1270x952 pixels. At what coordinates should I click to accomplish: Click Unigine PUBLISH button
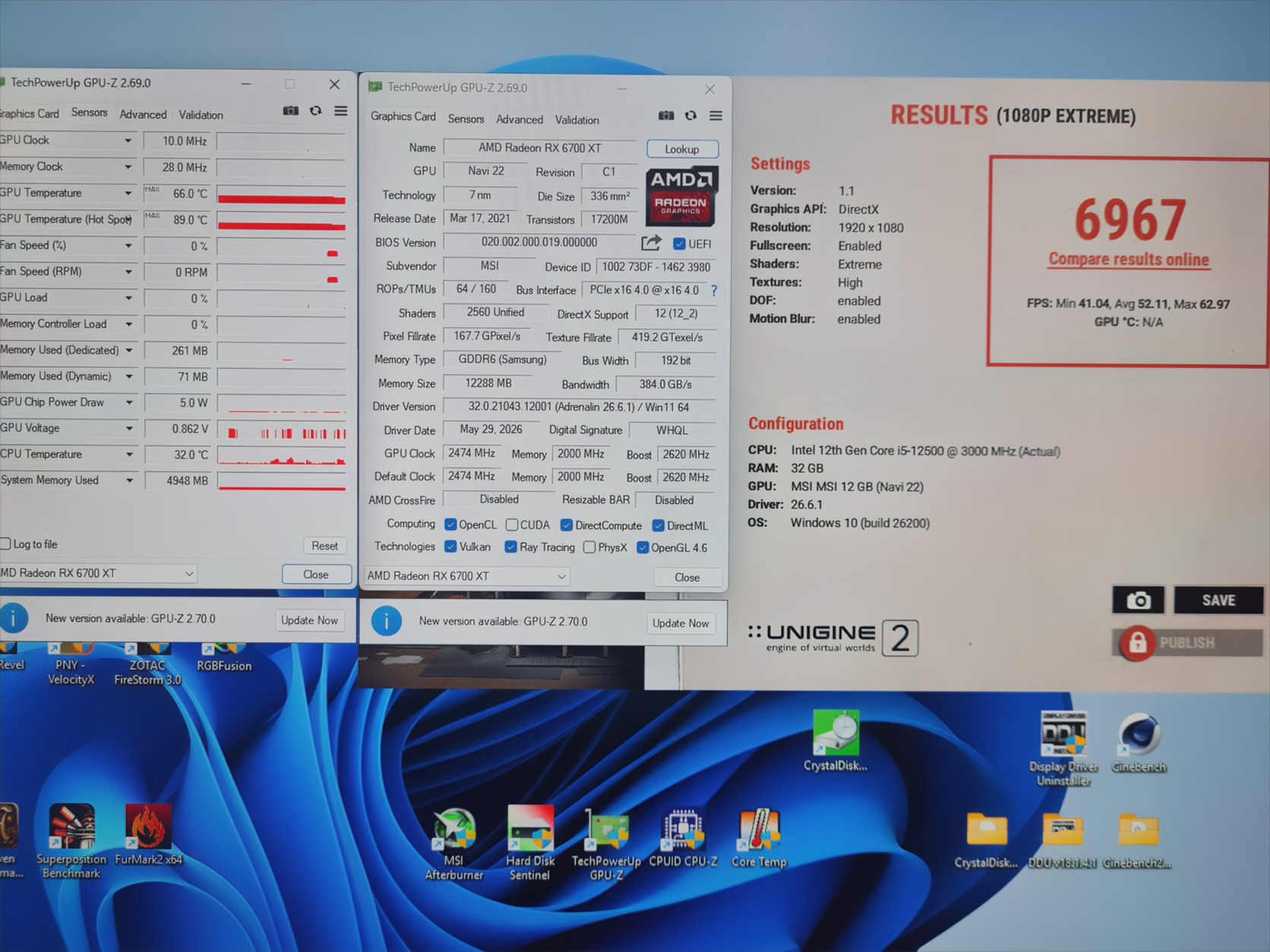click(1187, 643)
